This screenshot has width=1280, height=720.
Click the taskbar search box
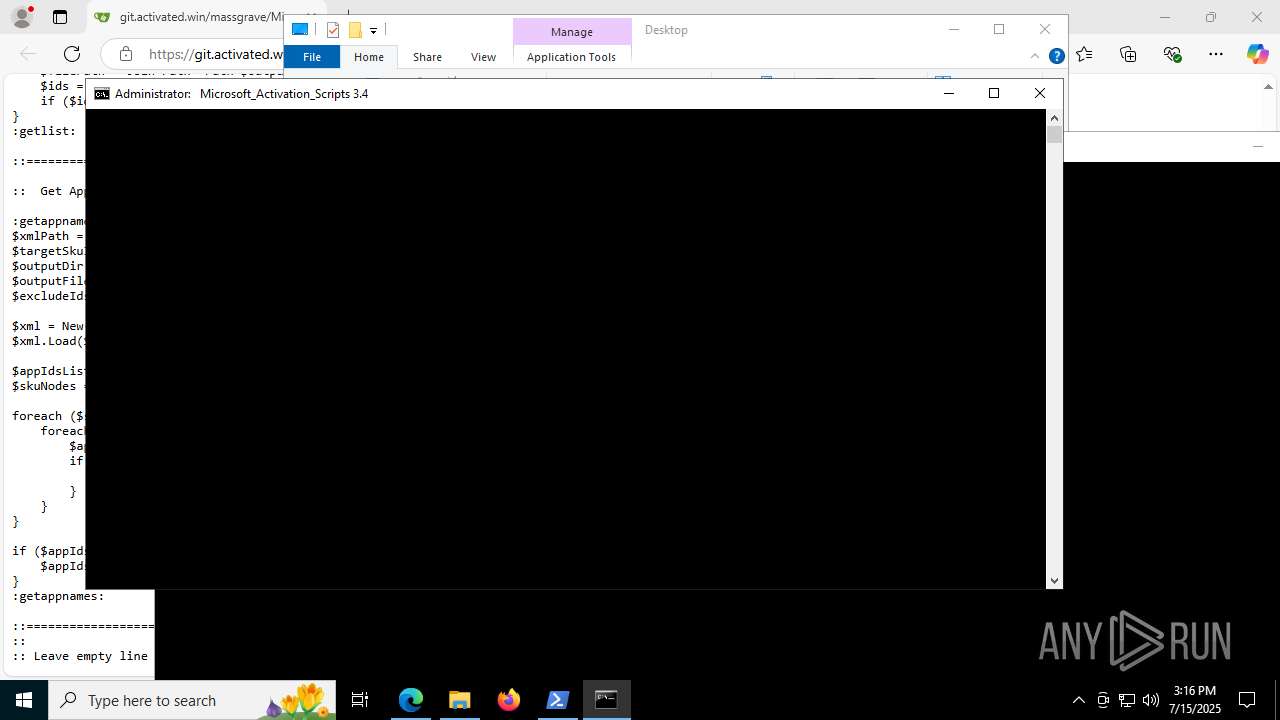192,700
